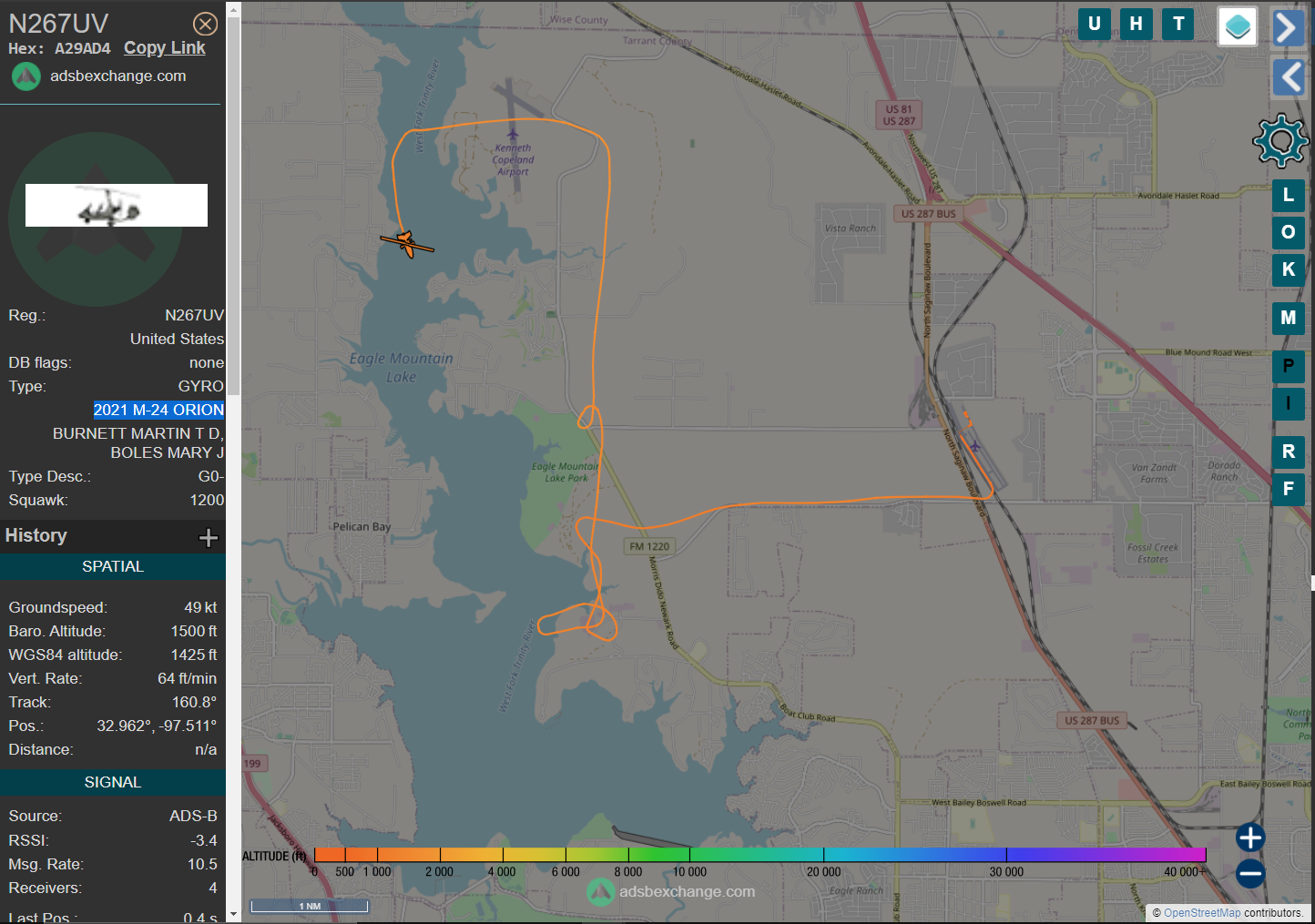Viewport: 1315px width, 924px height.
Task: Click the Squawk 1200 value
Action: tap(207, 501)
